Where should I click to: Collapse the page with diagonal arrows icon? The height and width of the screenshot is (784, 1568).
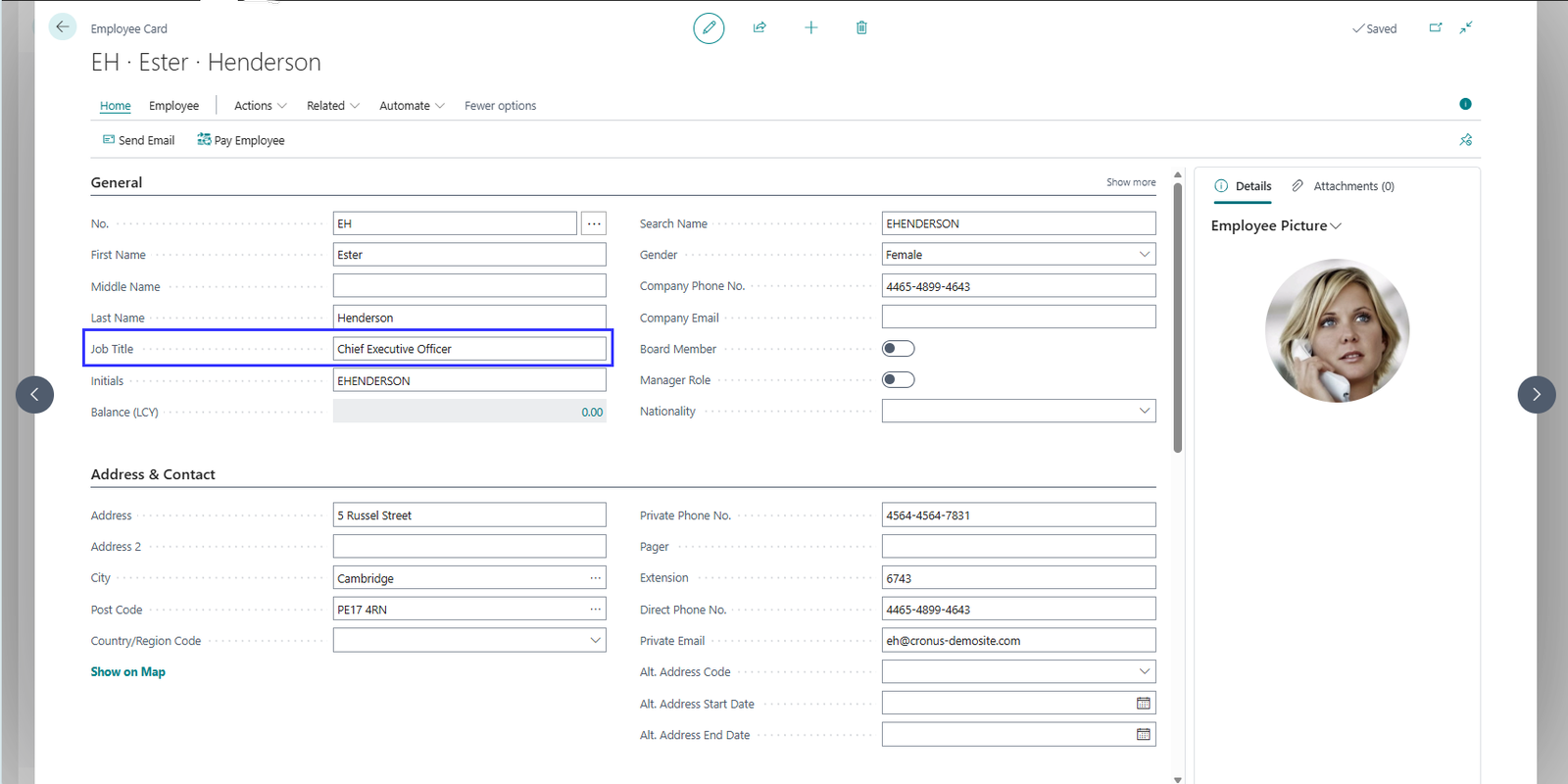pyautogui.click(x=1466, y=27)
